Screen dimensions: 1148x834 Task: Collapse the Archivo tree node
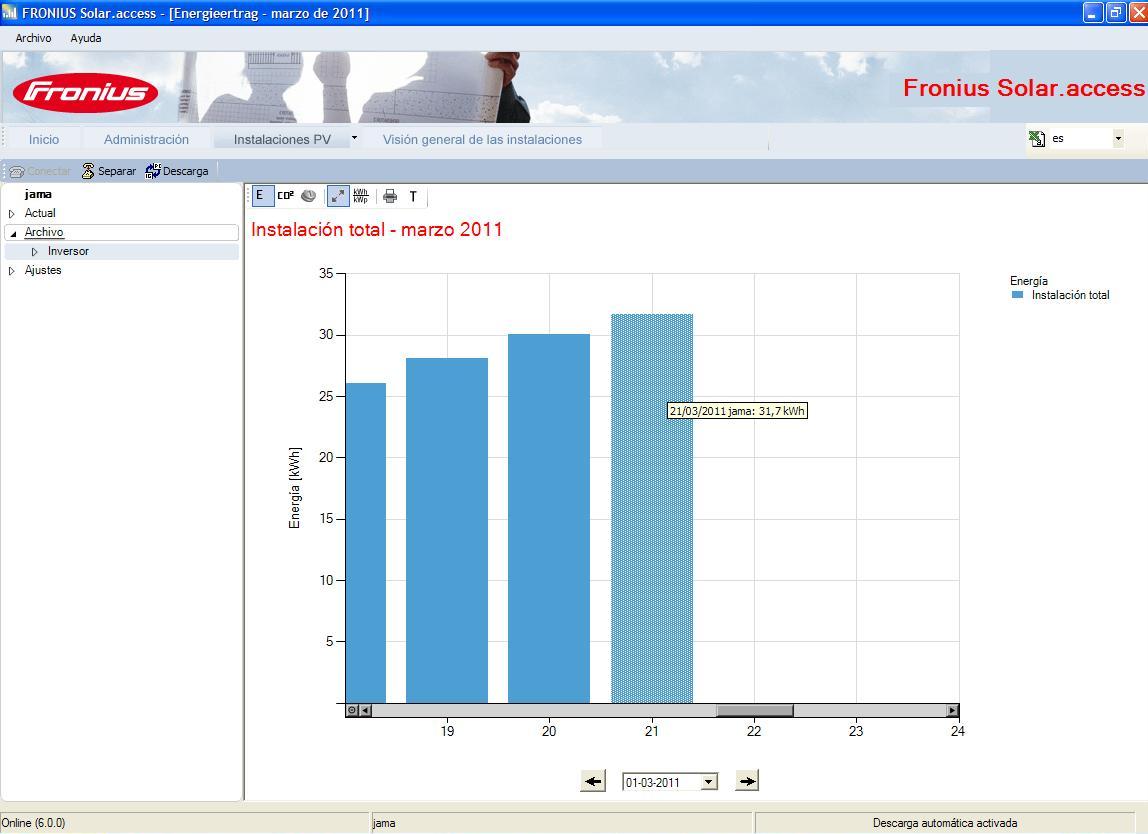(x=12, y=233)
